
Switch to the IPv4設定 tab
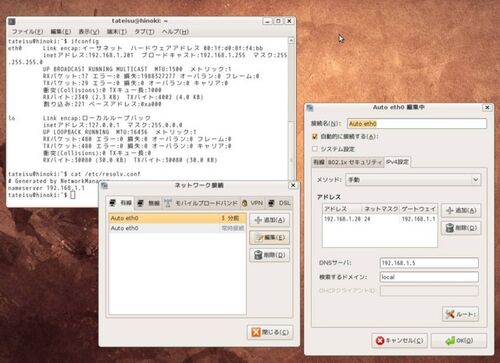point(397,162)
